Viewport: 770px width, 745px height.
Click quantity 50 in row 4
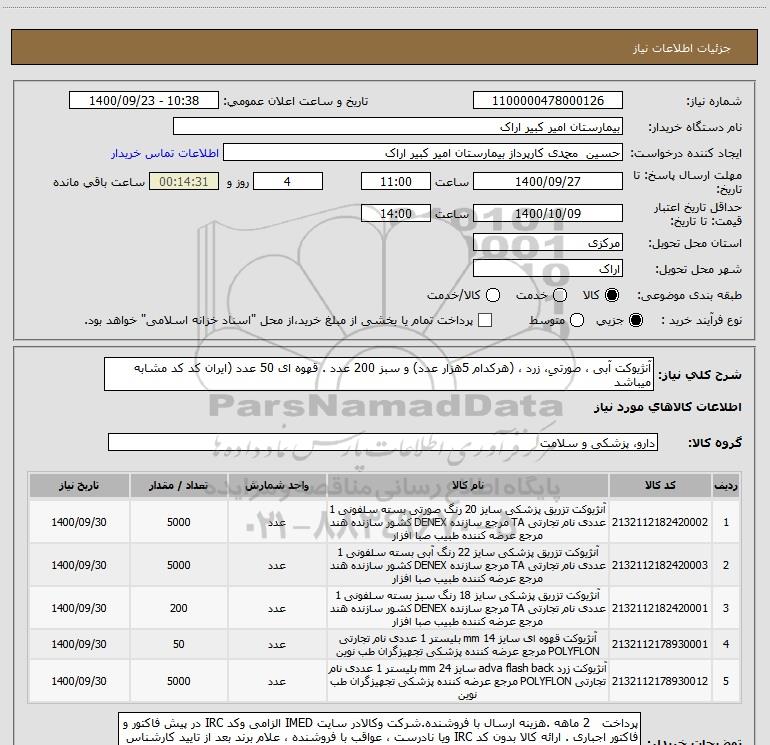coord(179,644)
